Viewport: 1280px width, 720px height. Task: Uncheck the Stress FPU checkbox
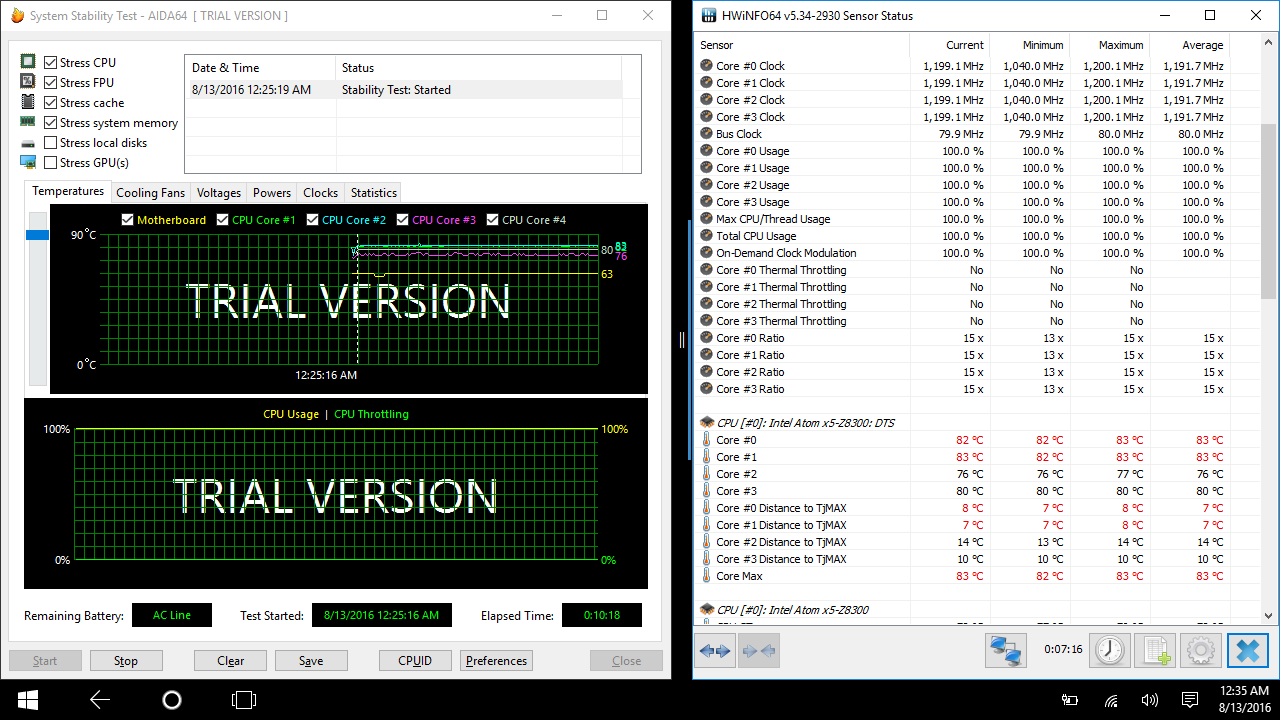pyautogui.click(x=51, y=82)
